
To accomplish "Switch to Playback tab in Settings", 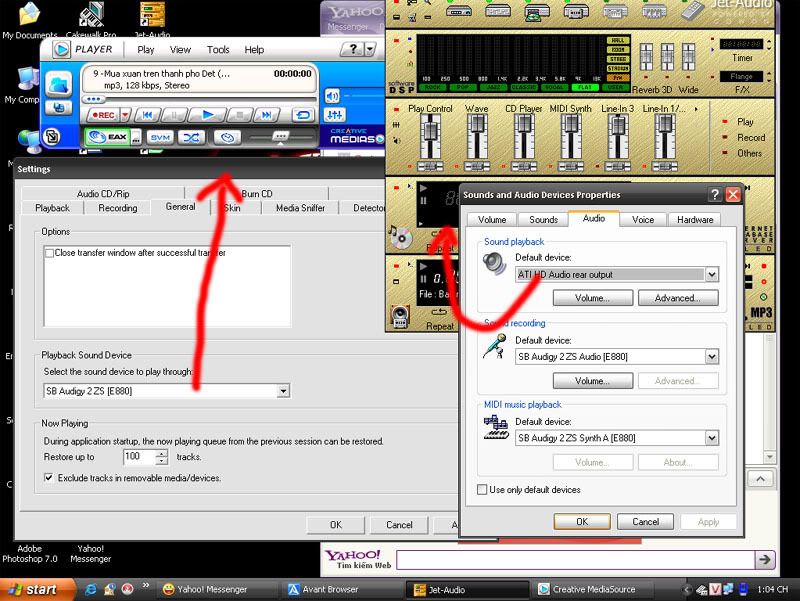I will 53,208.
